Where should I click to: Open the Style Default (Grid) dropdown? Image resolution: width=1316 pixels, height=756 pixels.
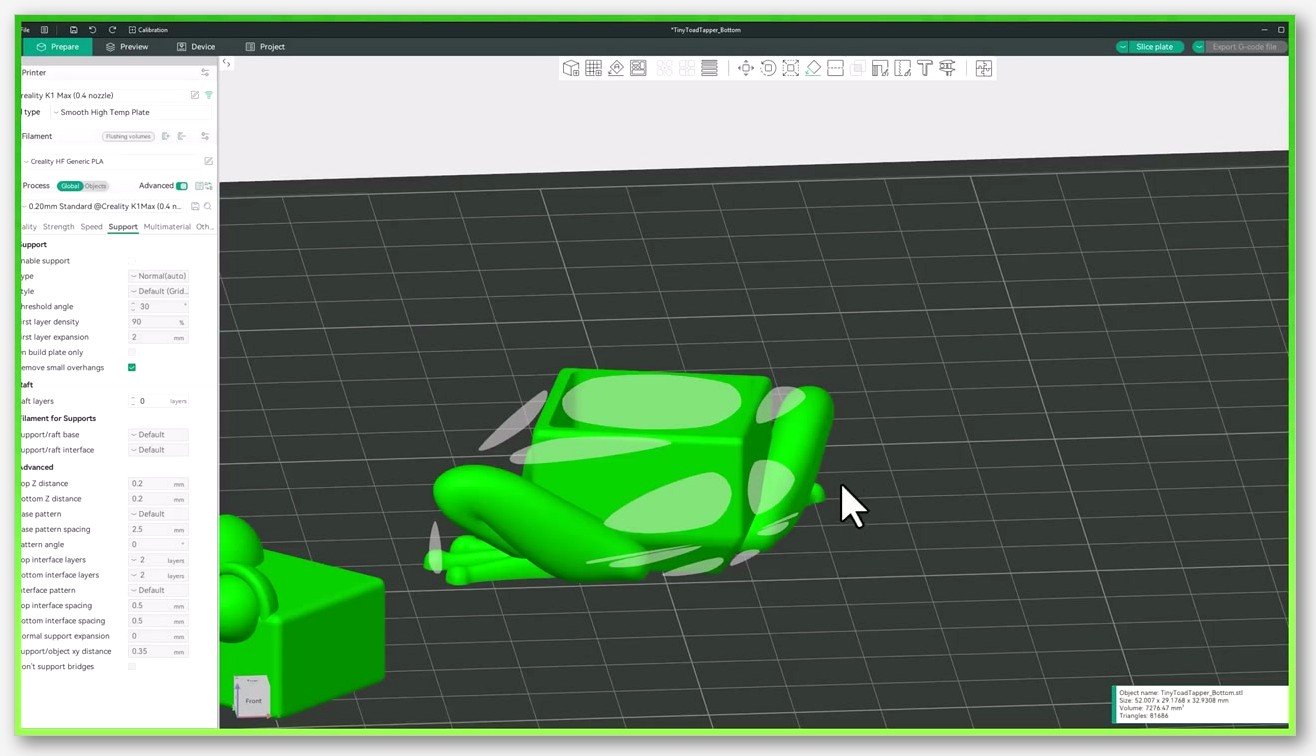pyautogui.click(x=158, y=291)
